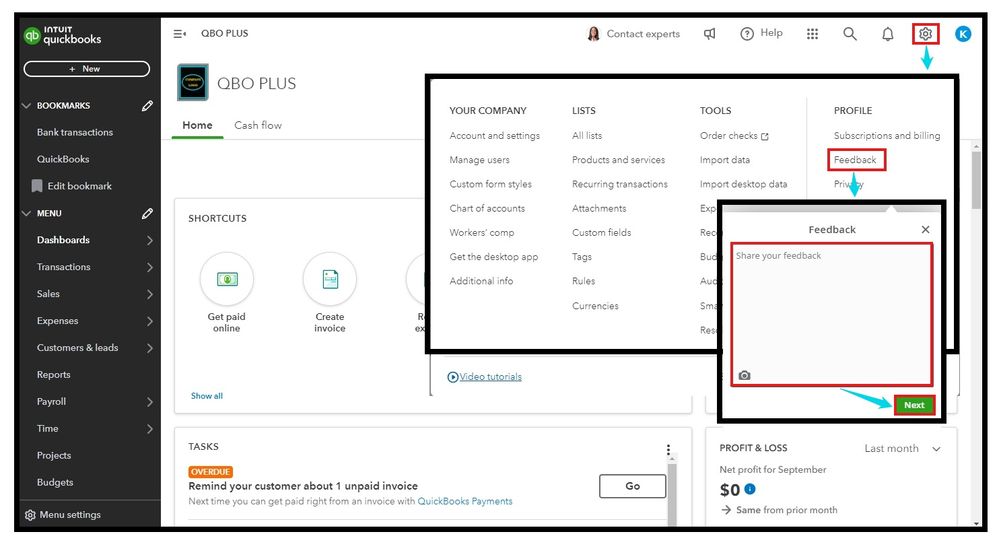Open Order checks external link

pos(735,136)
